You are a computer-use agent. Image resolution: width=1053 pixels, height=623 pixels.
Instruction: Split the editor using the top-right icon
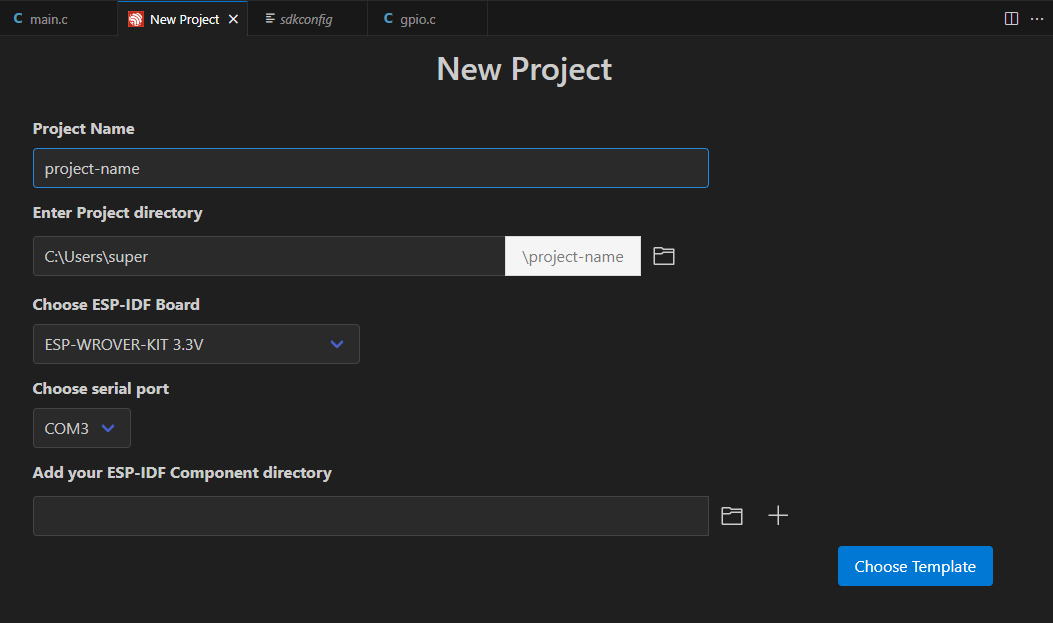point(1011,19)
